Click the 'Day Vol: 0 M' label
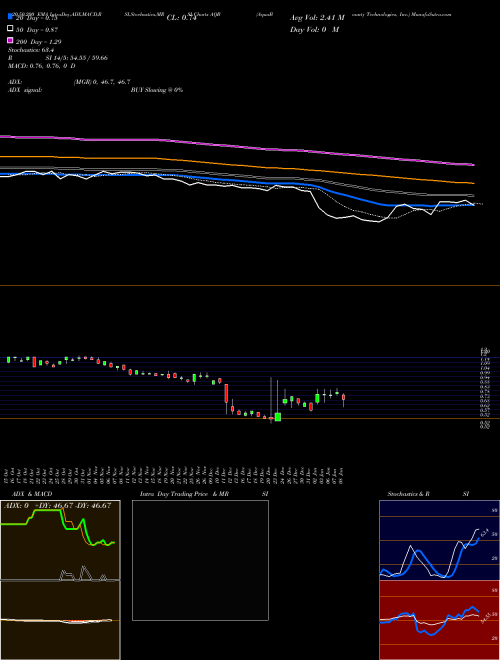 314,29
